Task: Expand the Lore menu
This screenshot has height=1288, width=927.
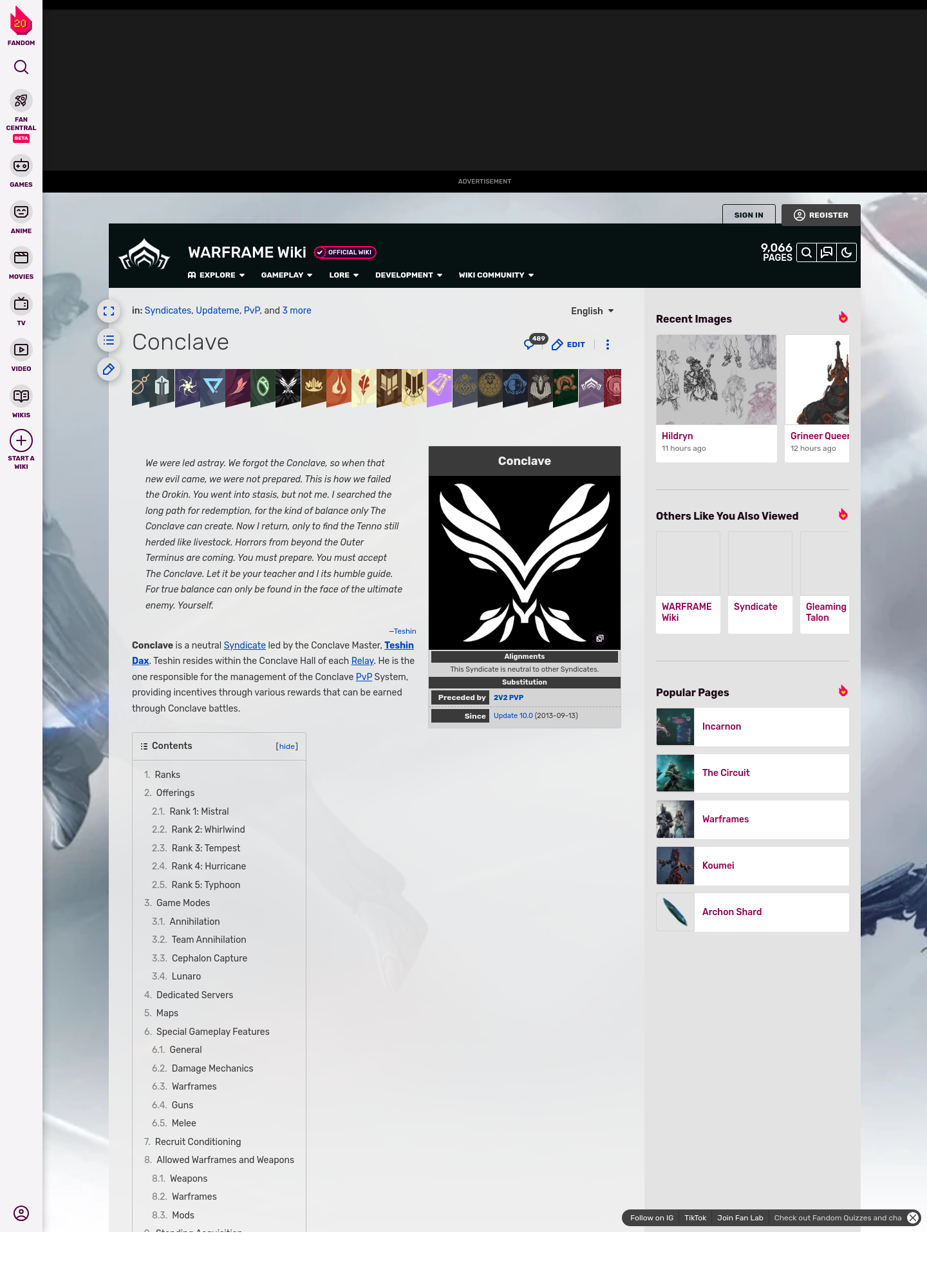Action: click(x=344, y=275)
